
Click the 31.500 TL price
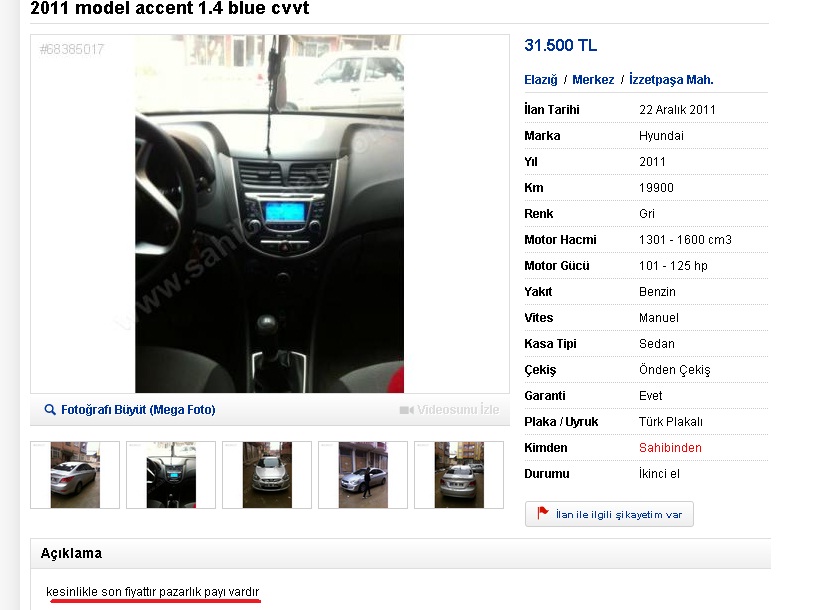pyautogui.click(x=561, y=46)
